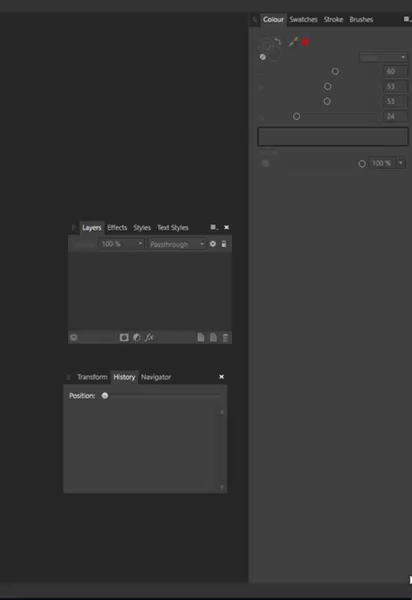Select the History tab

click(x=124, y=377)
